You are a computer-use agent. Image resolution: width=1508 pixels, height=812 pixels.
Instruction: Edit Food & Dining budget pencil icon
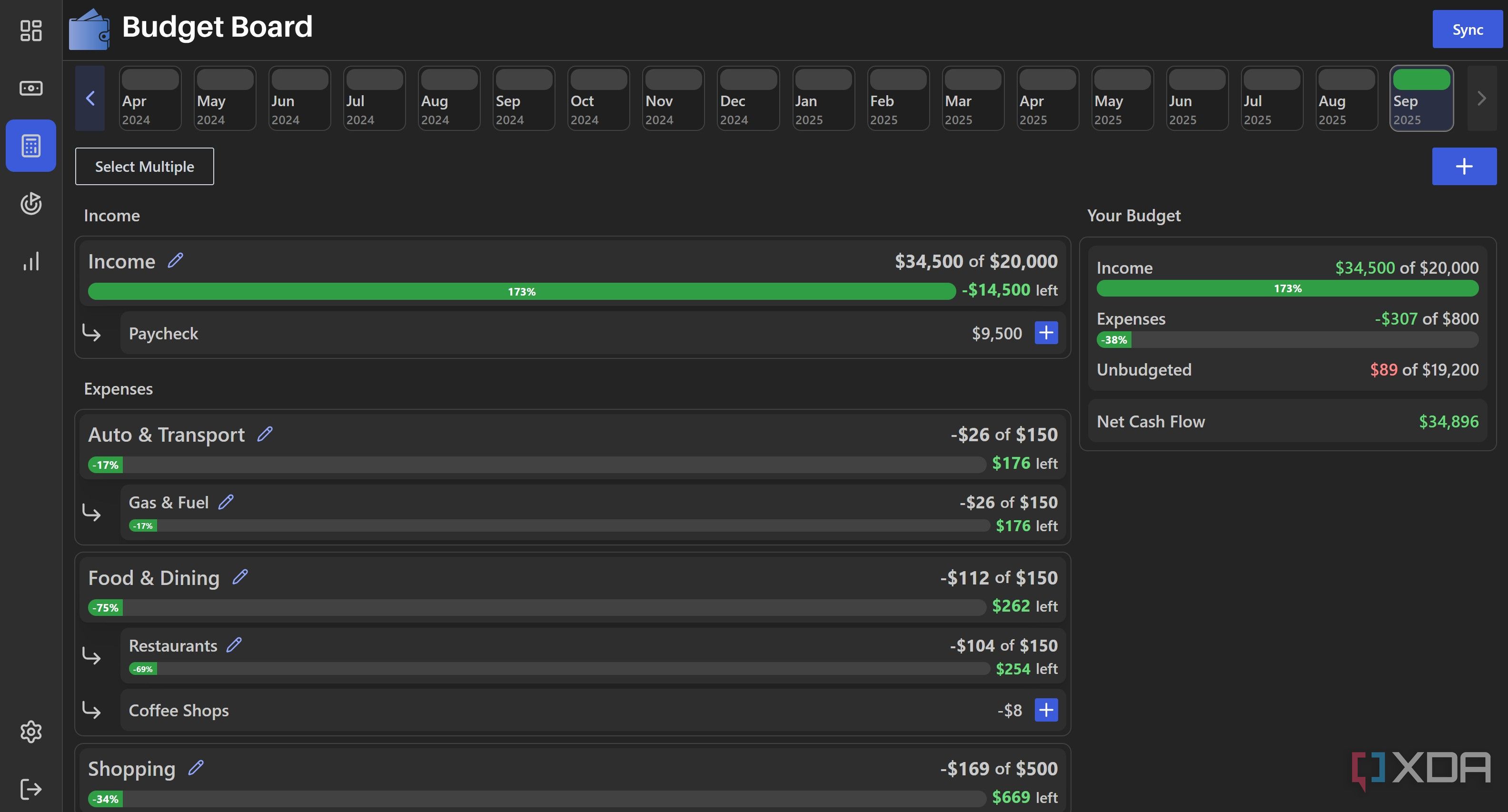pyautogui.click(x=240, y=577)
